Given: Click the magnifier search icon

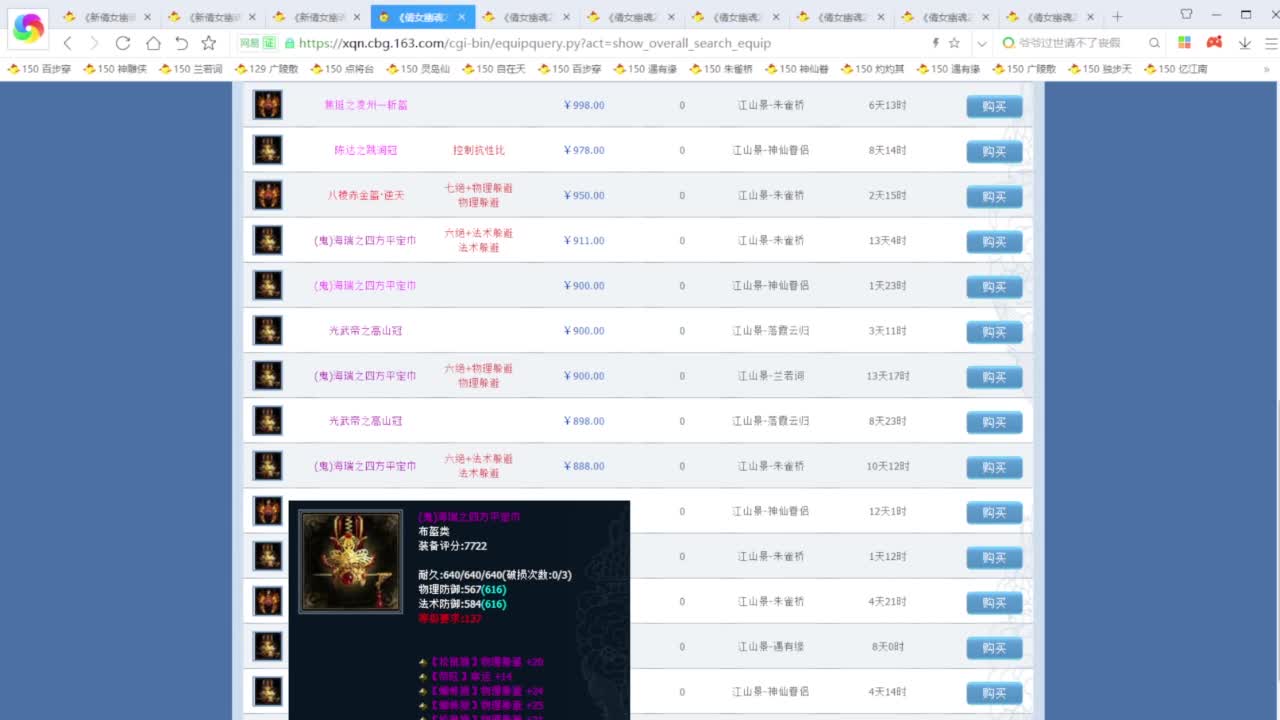Looking at the screenshot, I should point(1154,43).
